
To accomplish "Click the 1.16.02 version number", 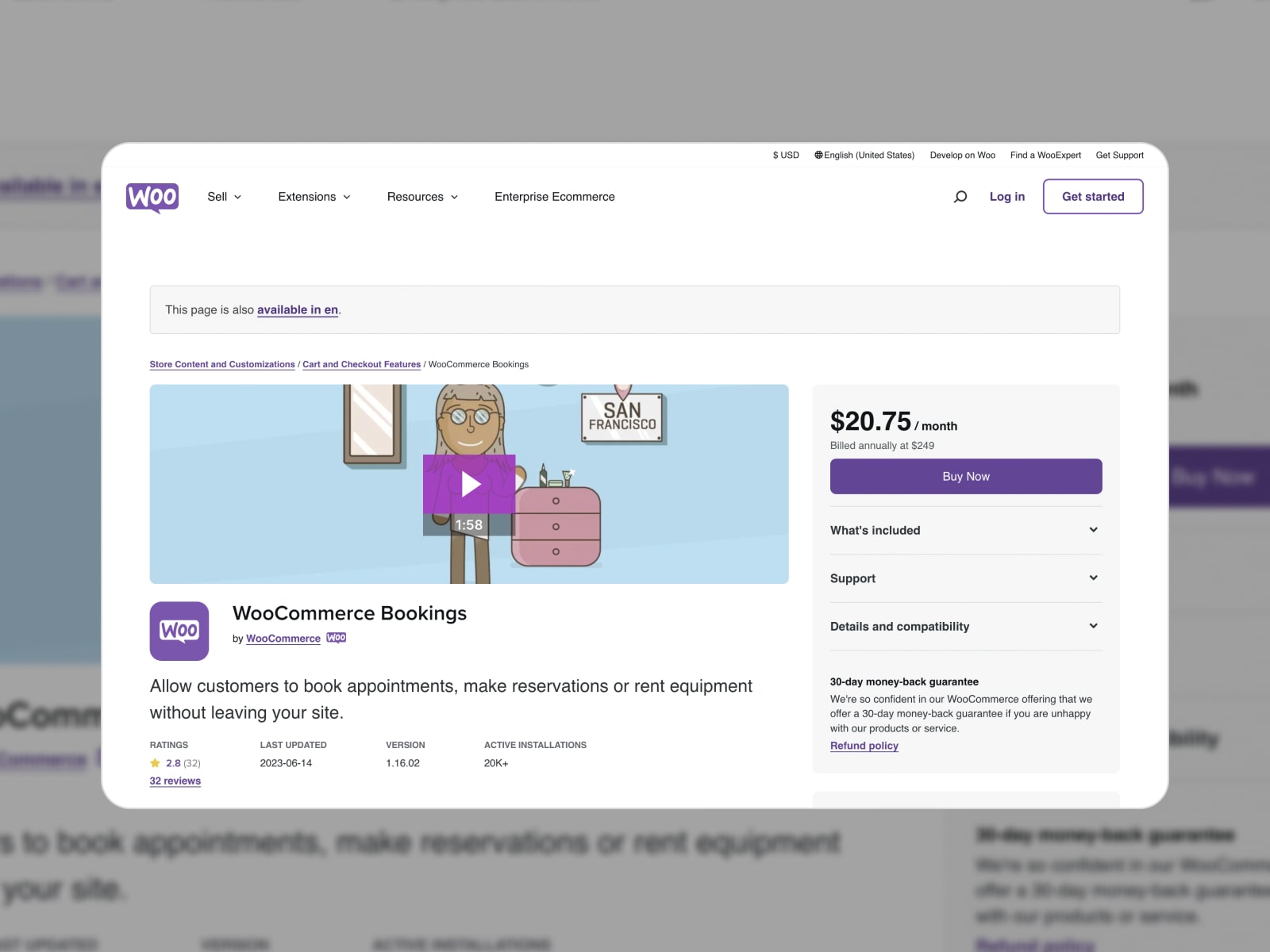I will tap(402, 763).
